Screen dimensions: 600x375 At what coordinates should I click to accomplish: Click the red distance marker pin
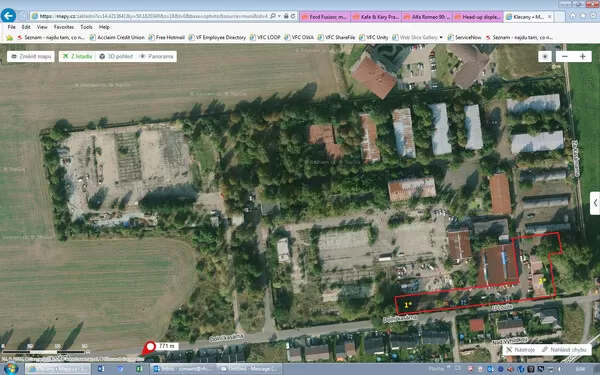pos(149,348)
